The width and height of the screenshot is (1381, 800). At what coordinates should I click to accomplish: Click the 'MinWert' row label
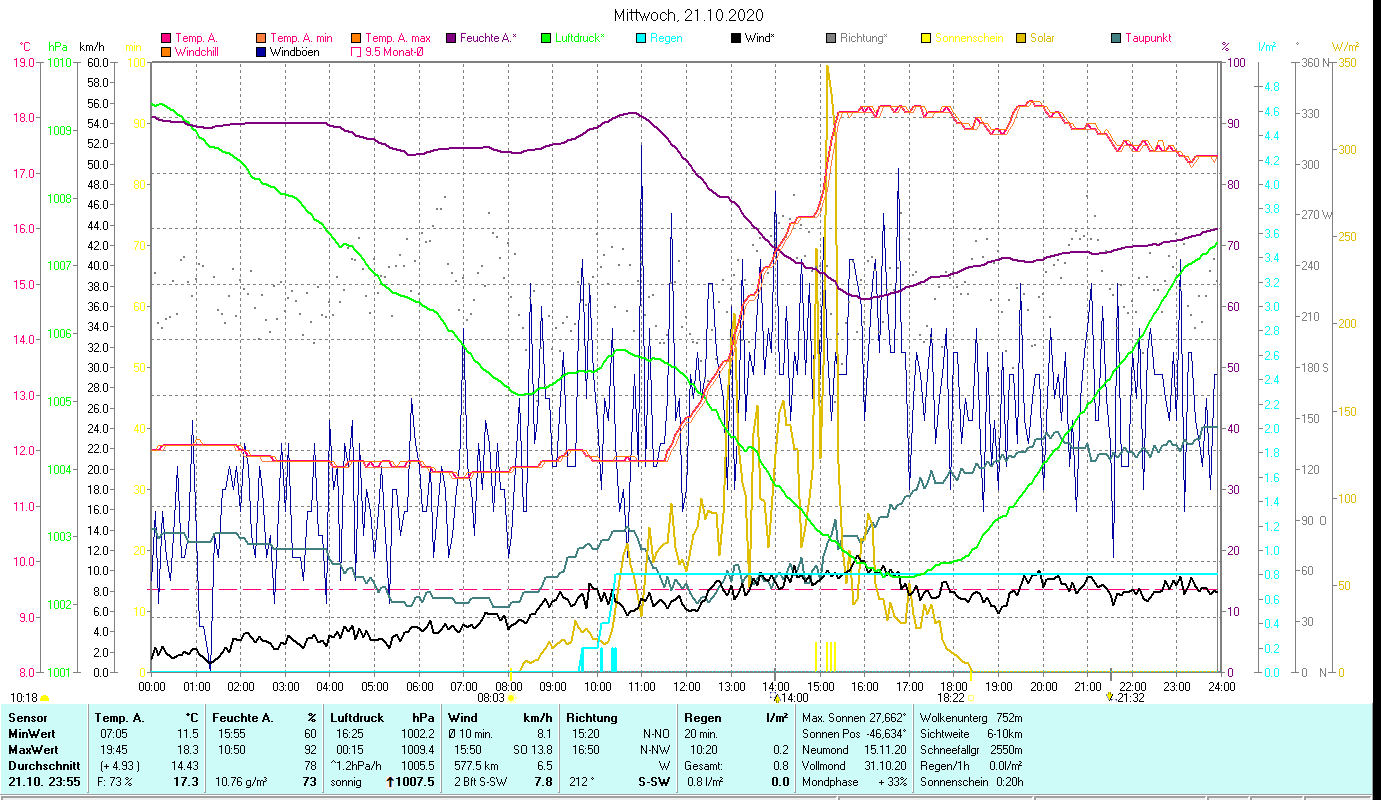[32, 734]
